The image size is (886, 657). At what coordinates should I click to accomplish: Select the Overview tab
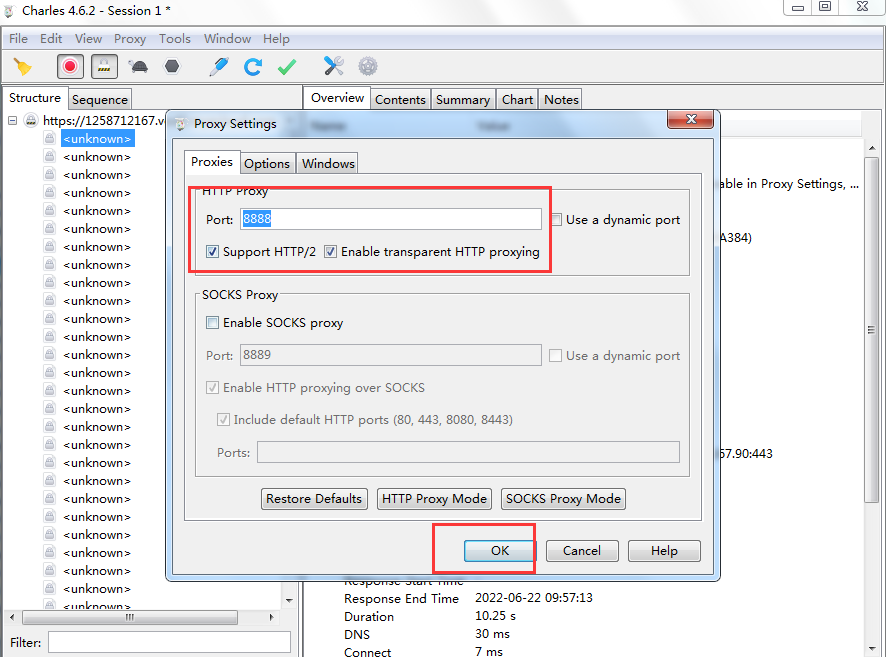pos(337,98)
